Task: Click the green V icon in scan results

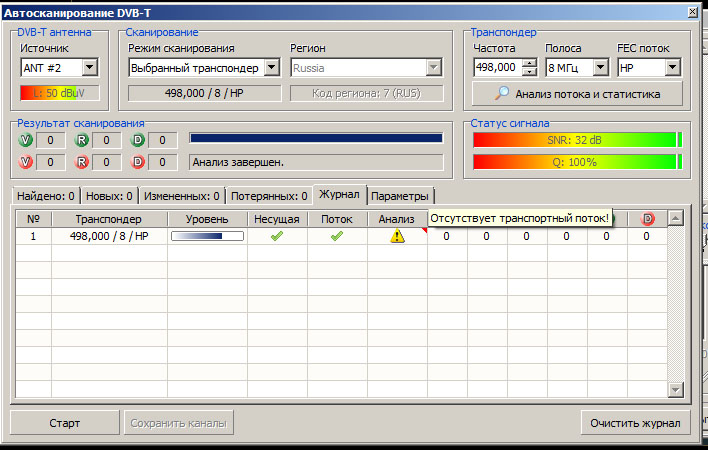Action: pos(26,140)
